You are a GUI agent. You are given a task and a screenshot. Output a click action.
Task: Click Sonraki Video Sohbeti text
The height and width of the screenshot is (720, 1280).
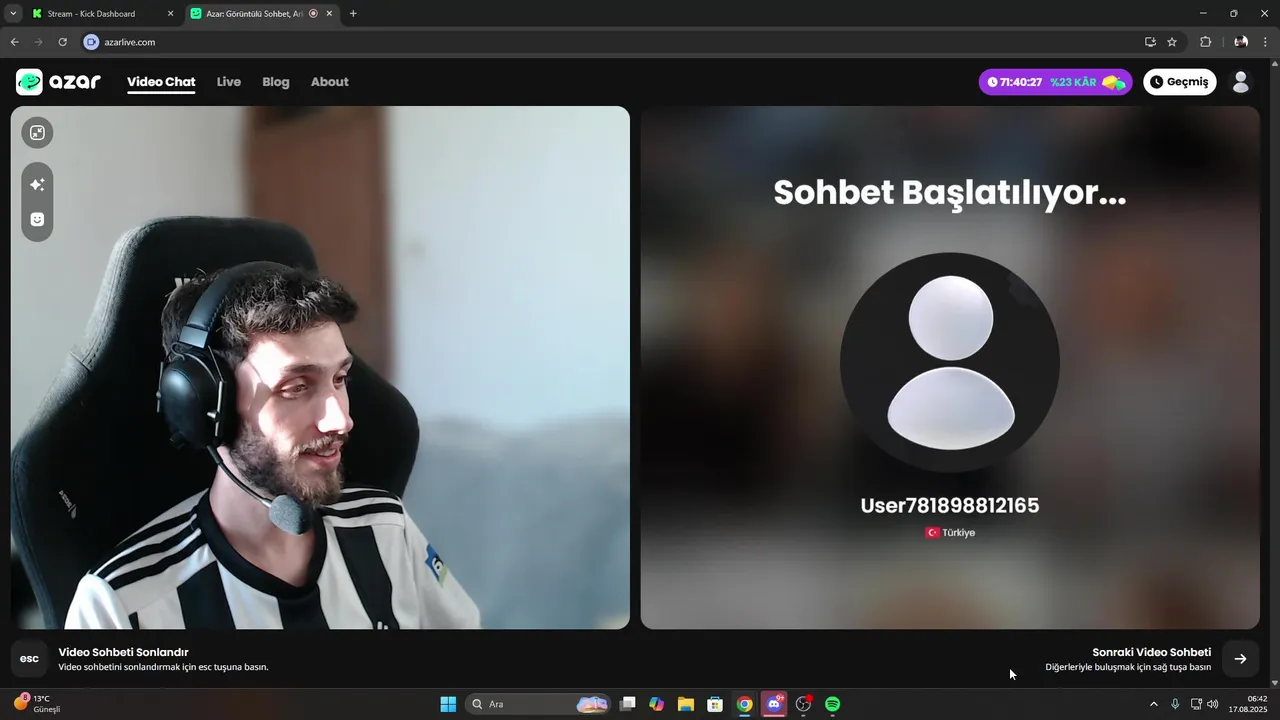1151,652
